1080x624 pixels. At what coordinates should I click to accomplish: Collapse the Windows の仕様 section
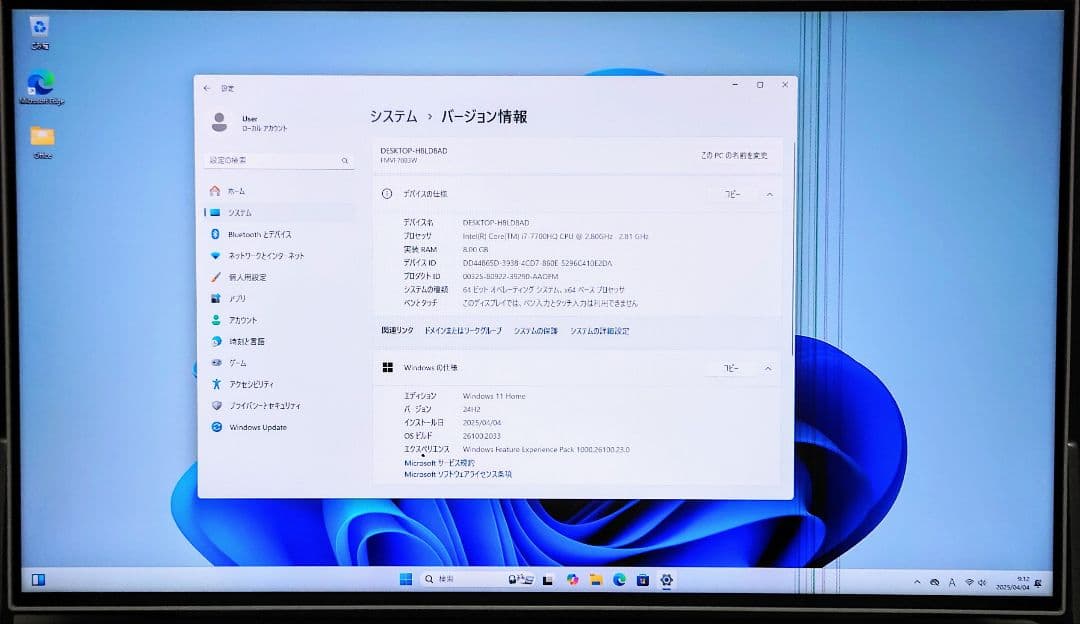(768, 368)
